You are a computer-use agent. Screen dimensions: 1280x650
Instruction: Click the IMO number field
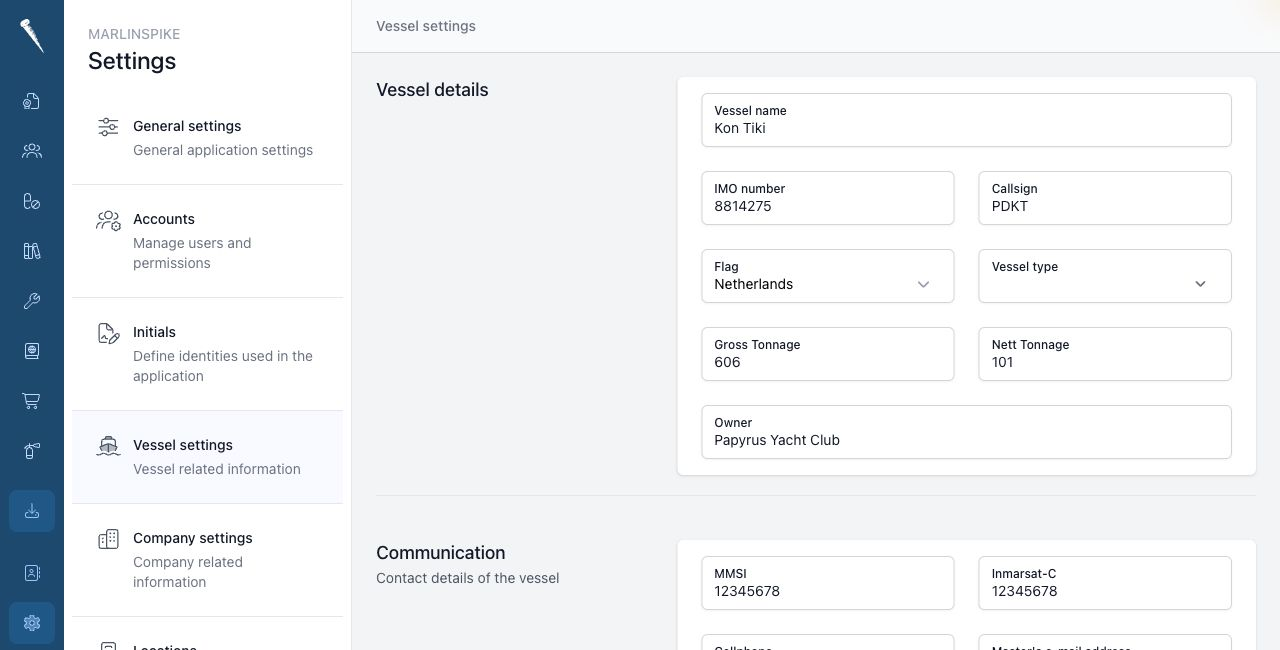point(827,198)
